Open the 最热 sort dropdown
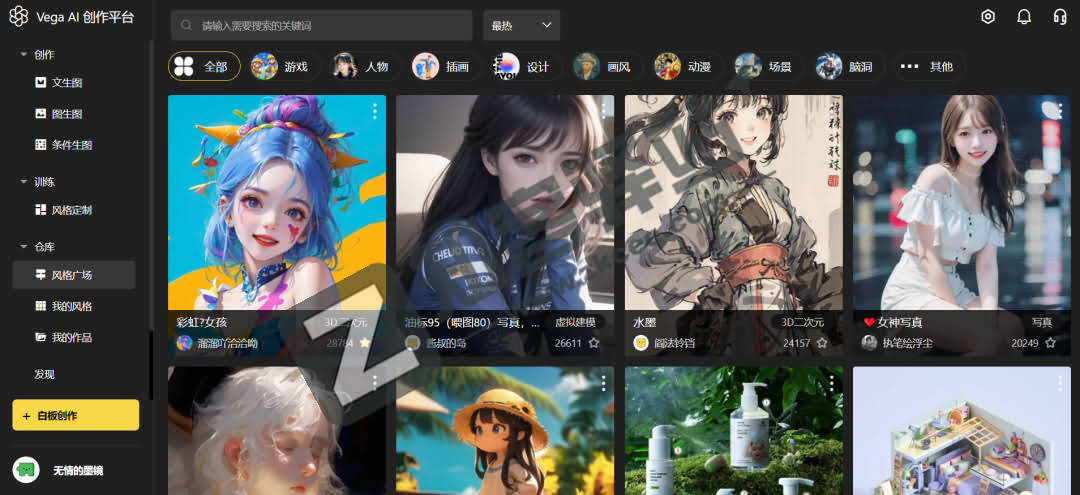Screen dimensions: 1080x495 click(521, 25)
